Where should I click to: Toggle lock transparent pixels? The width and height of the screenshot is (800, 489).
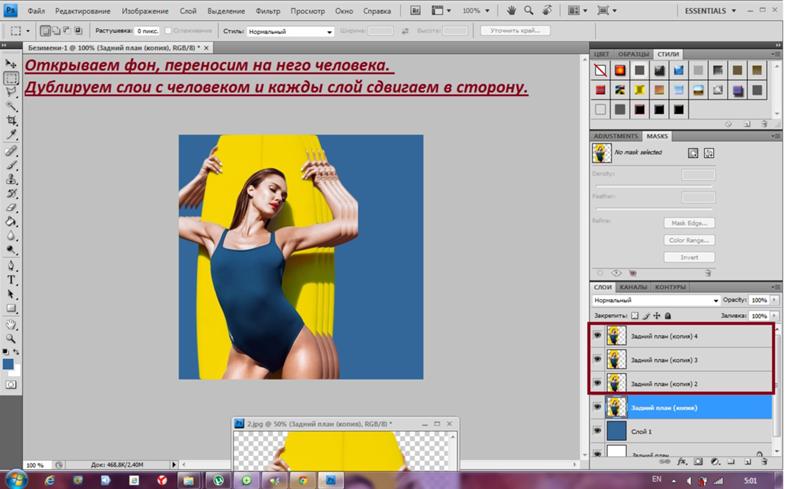click(x=635, y=316)
